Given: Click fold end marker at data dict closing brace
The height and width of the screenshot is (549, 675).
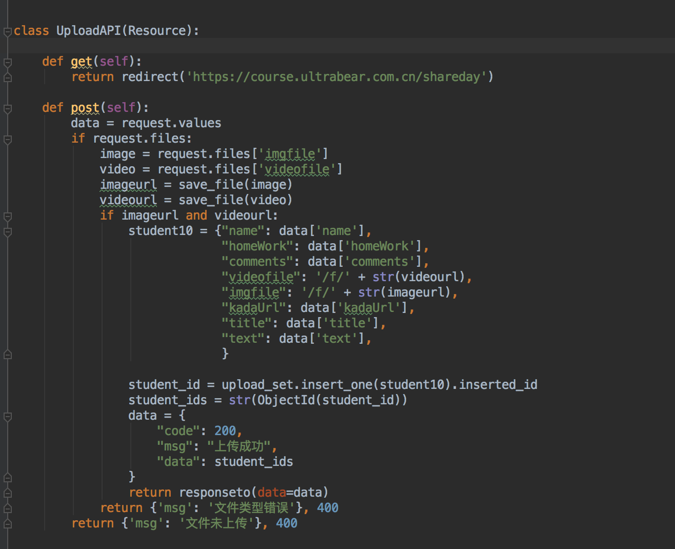Looking at the screenshot, I should click(7, 478).
